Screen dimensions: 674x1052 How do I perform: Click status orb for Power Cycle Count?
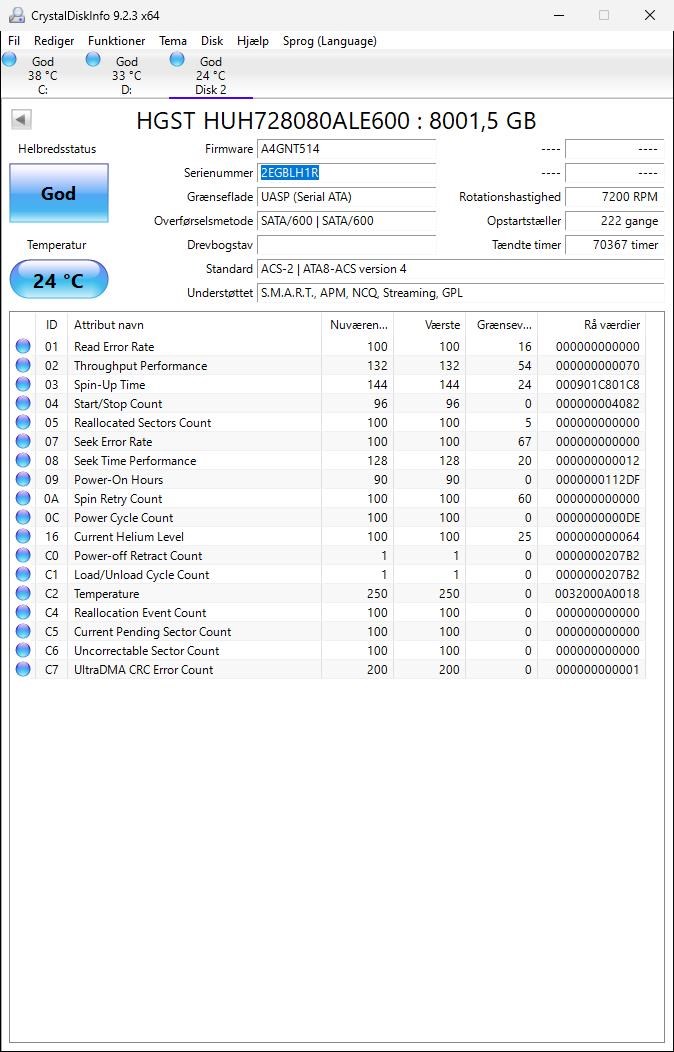(x=23, y=517)
